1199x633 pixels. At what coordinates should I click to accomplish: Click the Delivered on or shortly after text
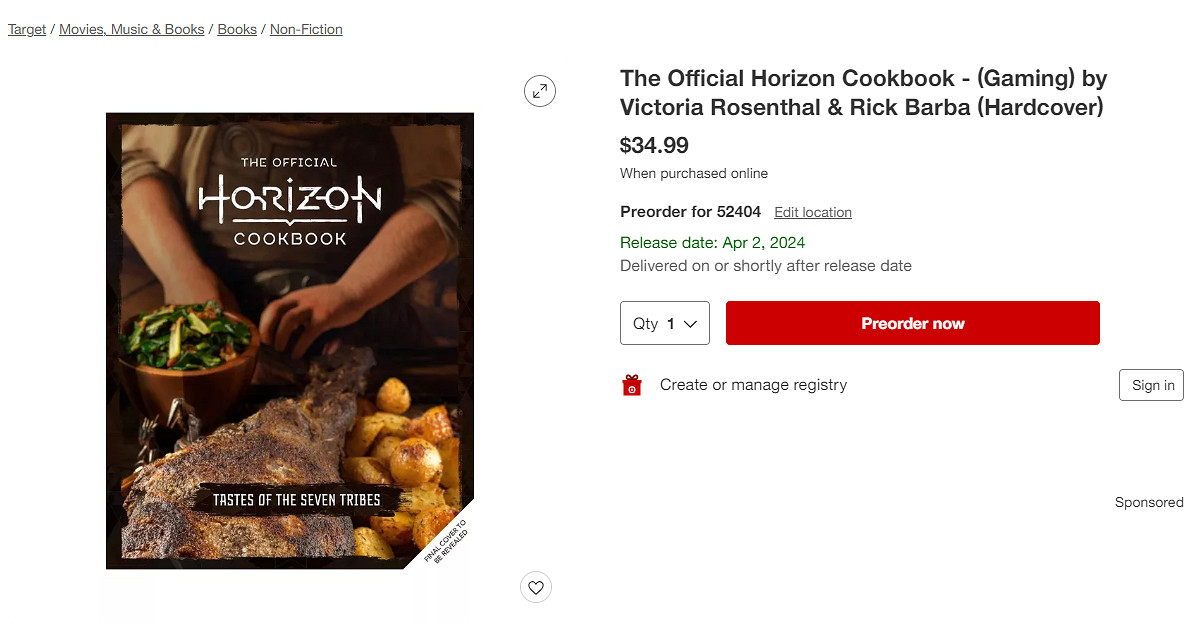[x=765, y=266]
